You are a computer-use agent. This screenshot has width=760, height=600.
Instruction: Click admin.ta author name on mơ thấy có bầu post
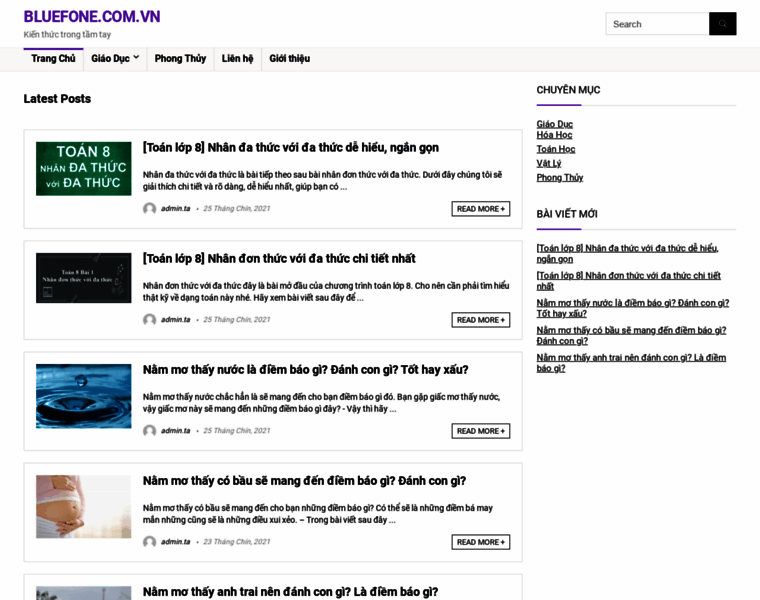[x=175, y=541]
